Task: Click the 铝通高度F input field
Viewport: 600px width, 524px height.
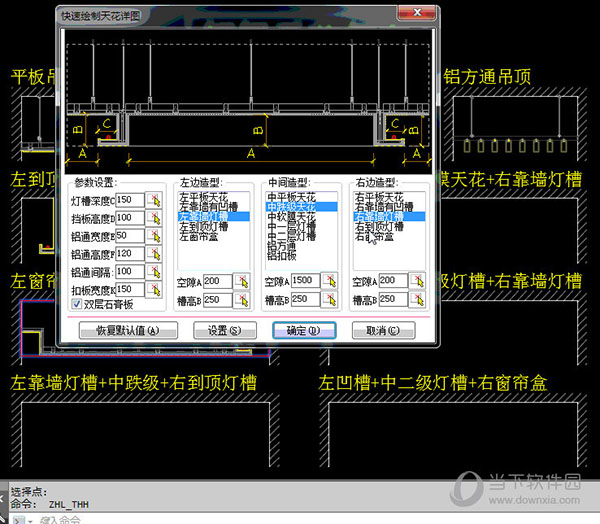Action: pos(130,254)
